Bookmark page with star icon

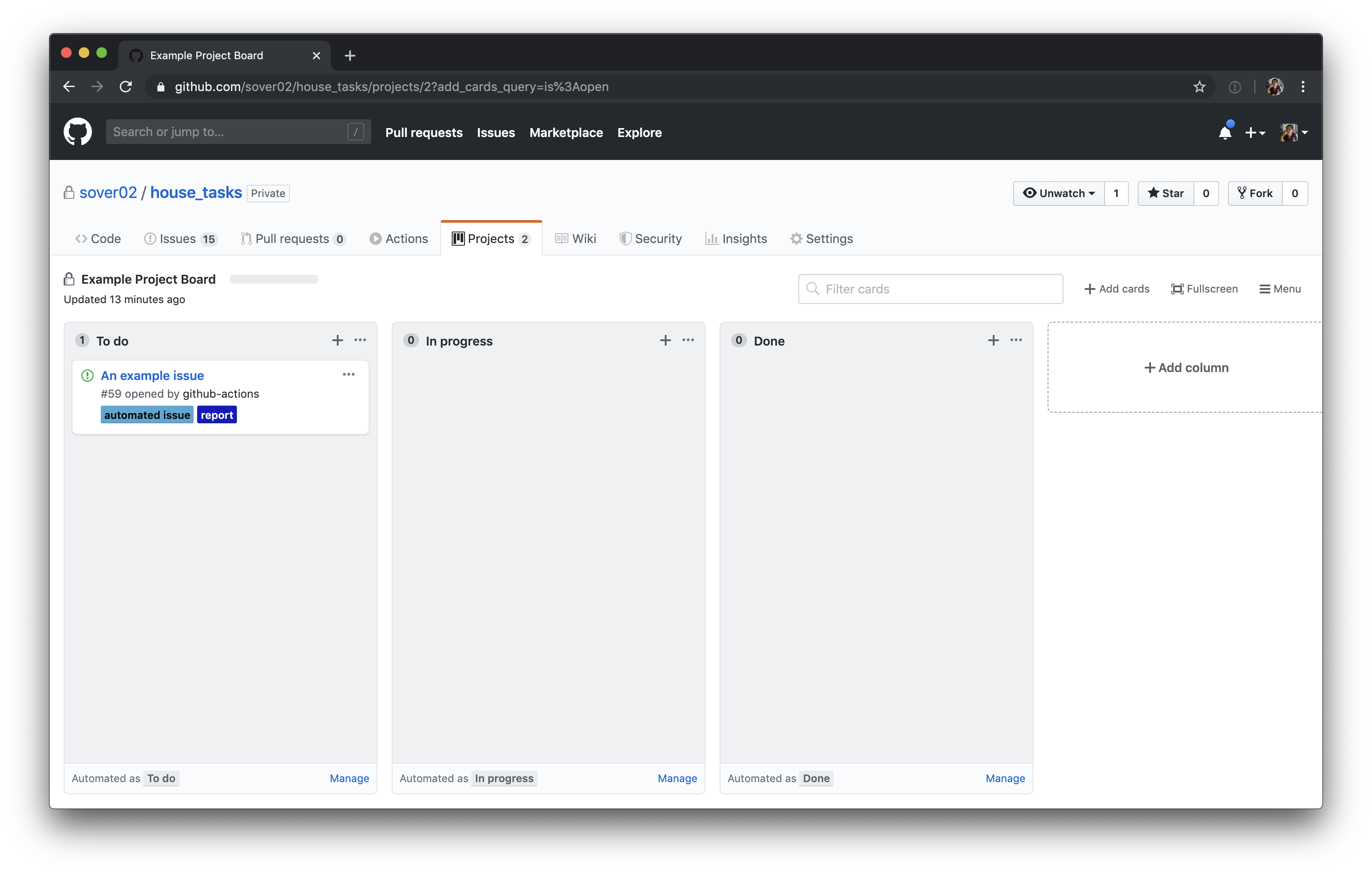coord(1199,87)
